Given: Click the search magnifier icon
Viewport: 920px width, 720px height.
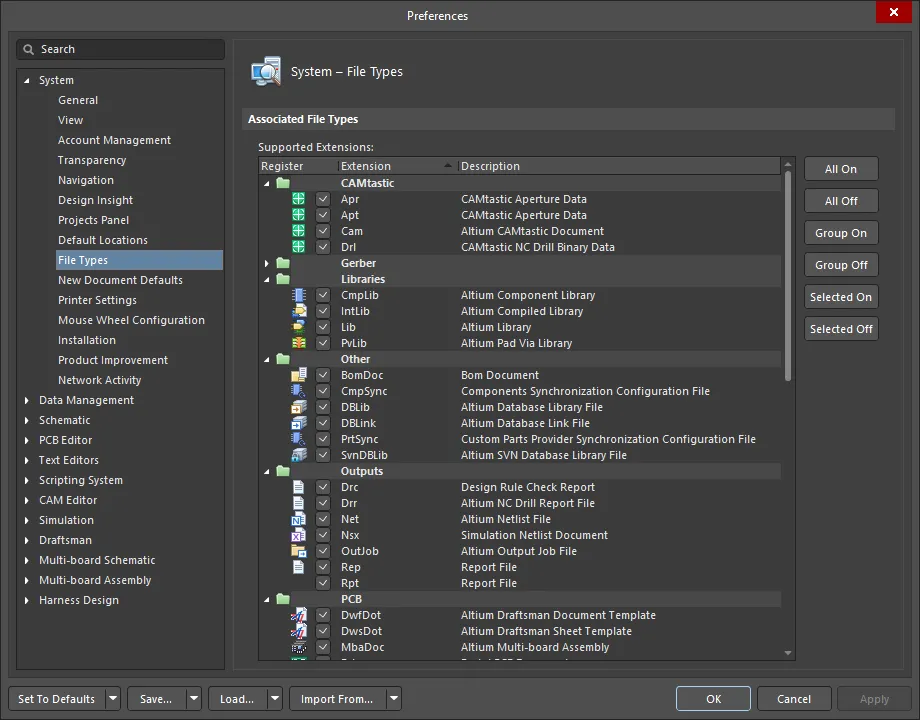Looking at the screenshot, I should [28, 49].
